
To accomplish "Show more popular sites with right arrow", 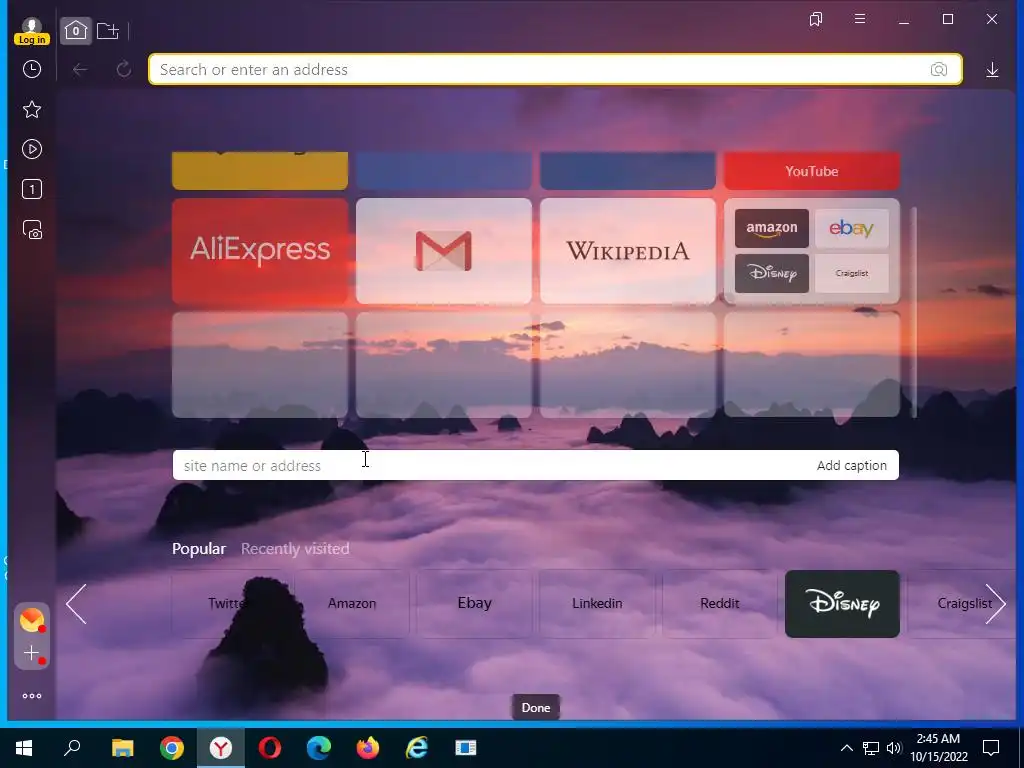I will click(995, 604).
